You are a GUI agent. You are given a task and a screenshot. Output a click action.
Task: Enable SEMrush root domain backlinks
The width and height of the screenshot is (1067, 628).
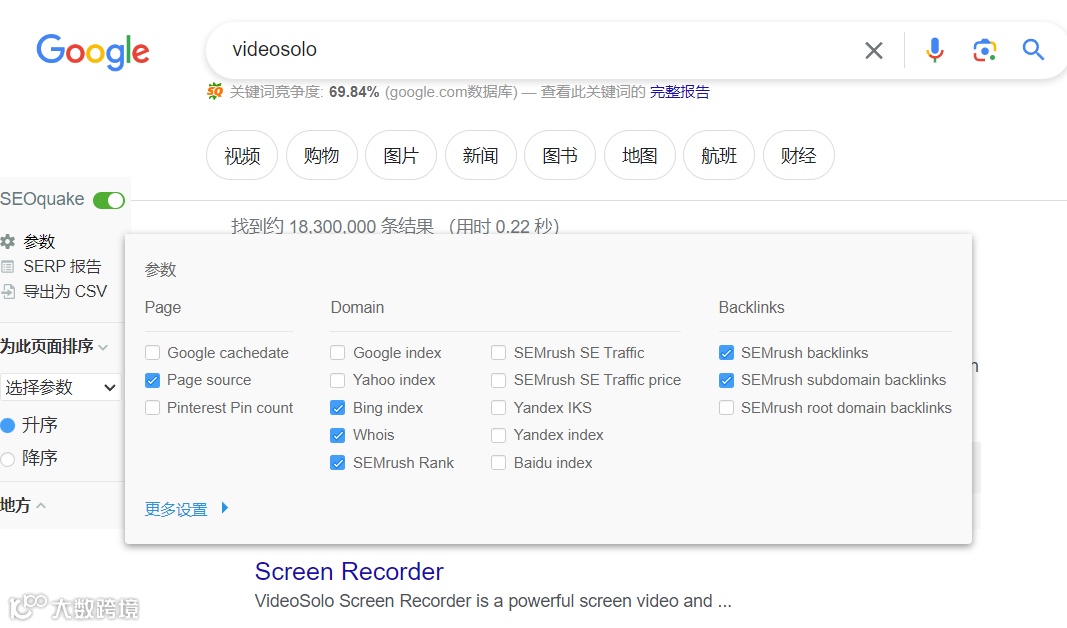(x=727, y=408)
